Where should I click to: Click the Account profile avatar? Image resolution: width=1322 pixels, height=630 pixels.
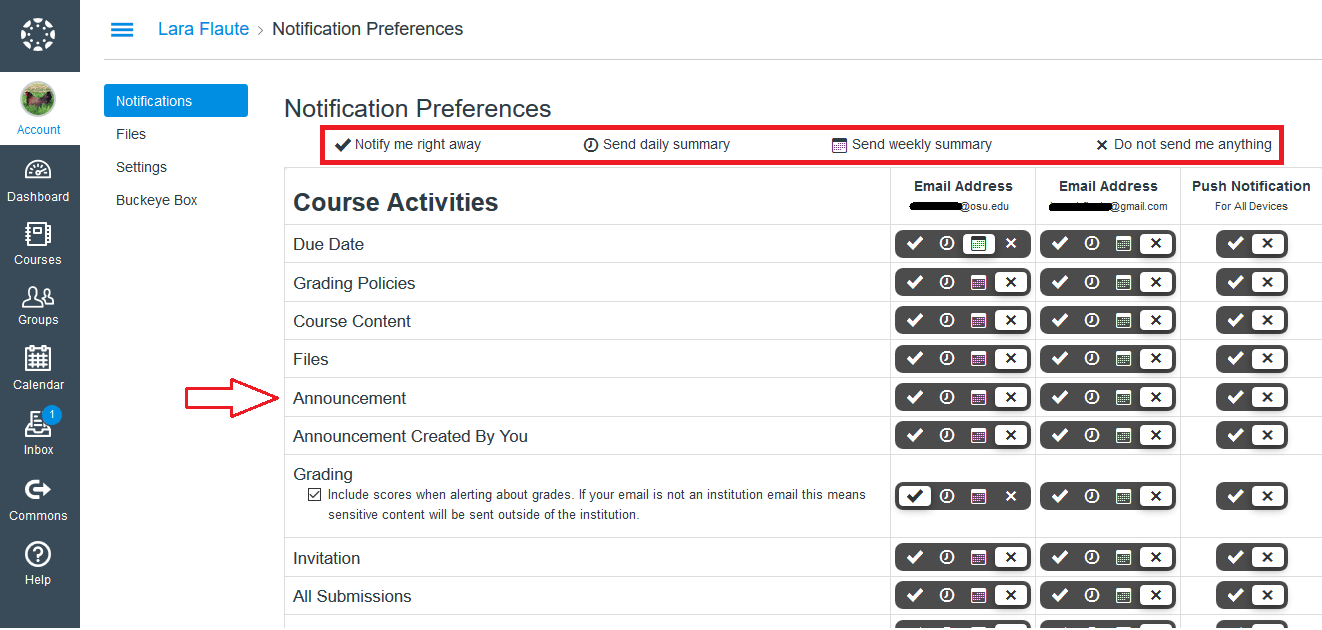pyautogui.click(x=38, y=101)
